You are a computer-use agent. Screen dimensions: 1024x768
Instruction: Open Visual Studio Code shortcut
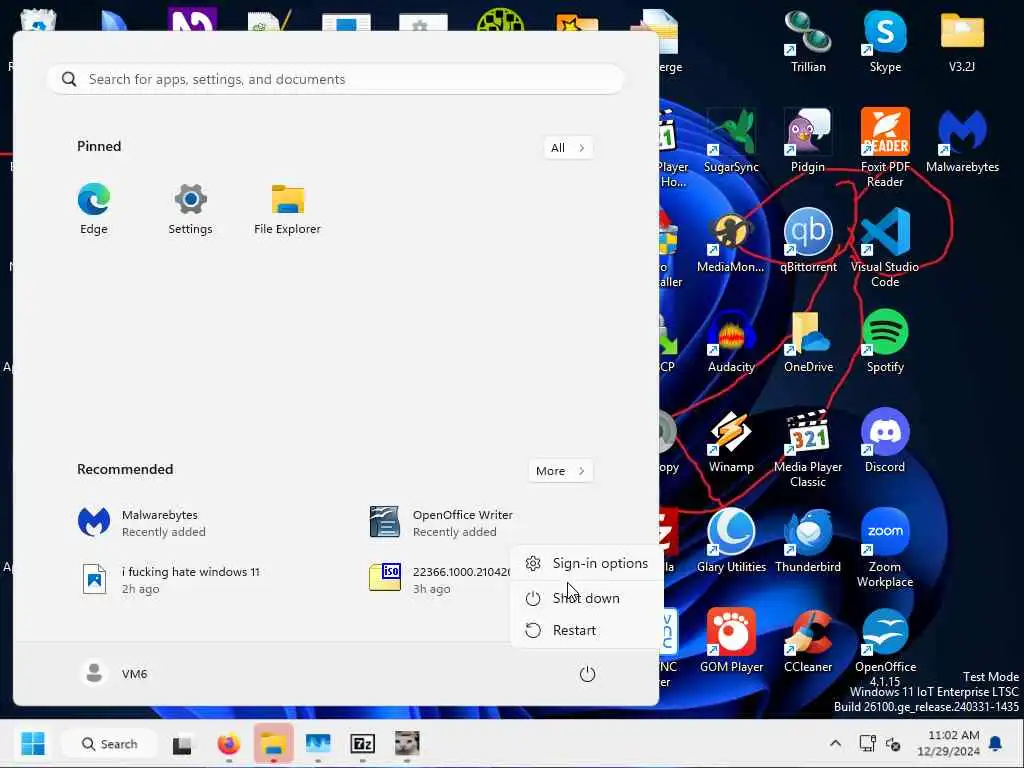coord(885,248)
